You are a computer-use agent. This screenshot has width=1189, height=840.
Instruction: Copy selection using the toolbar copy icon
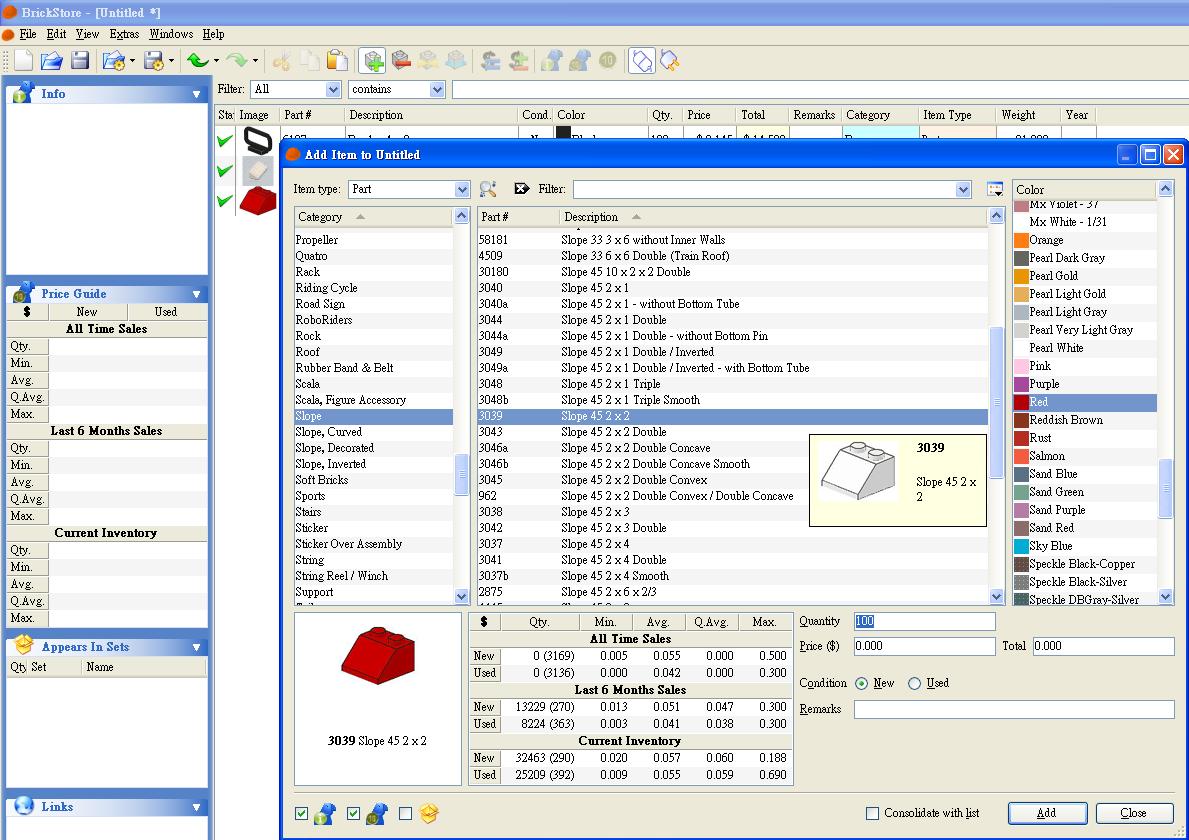coord(309,61)
